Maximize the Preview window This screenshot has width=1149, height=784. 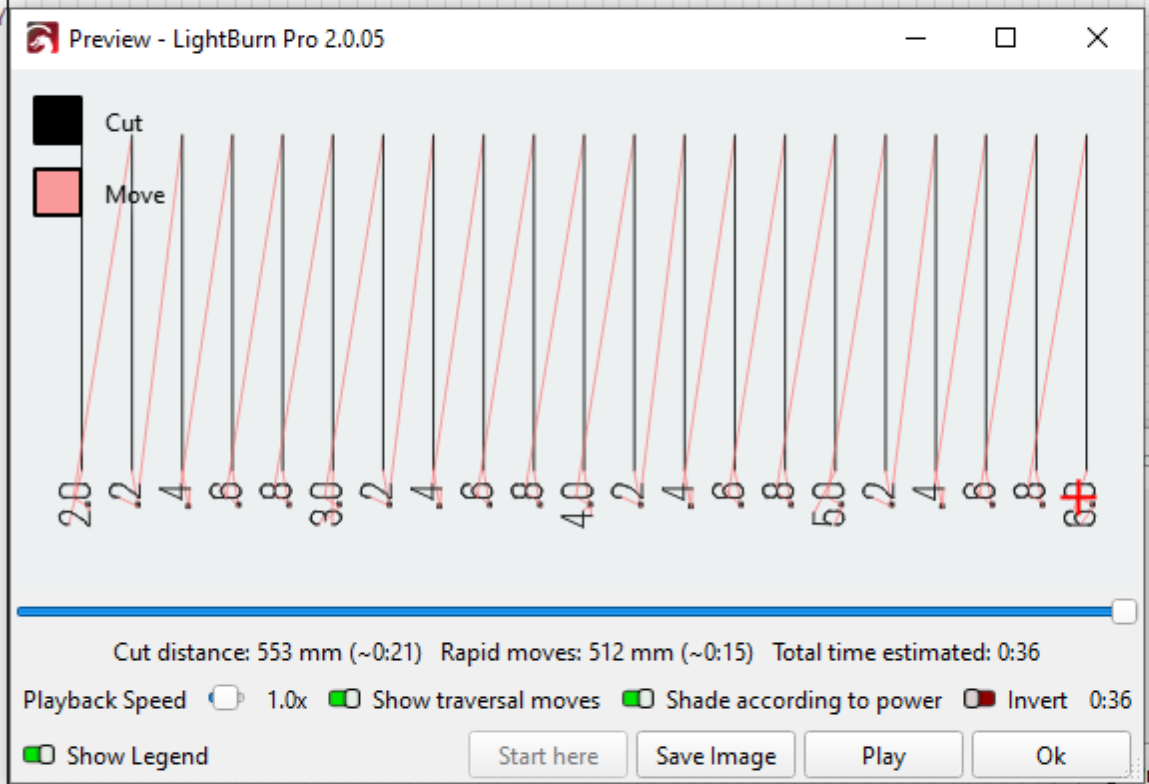(x=1006, y=39)
